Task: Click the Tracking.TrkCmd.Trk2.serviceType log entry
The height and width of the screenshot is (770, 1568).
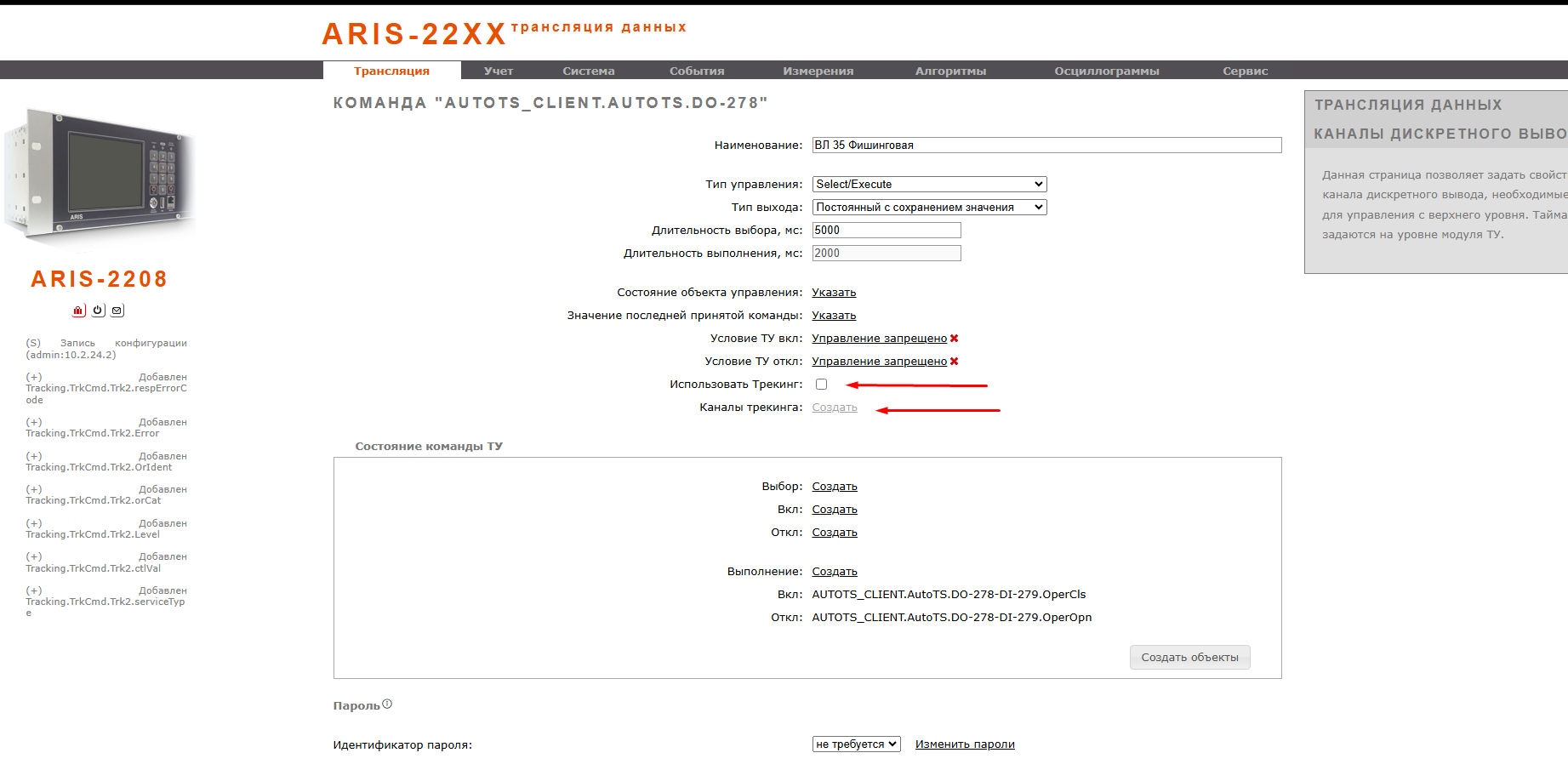Action: coord(106,602)
